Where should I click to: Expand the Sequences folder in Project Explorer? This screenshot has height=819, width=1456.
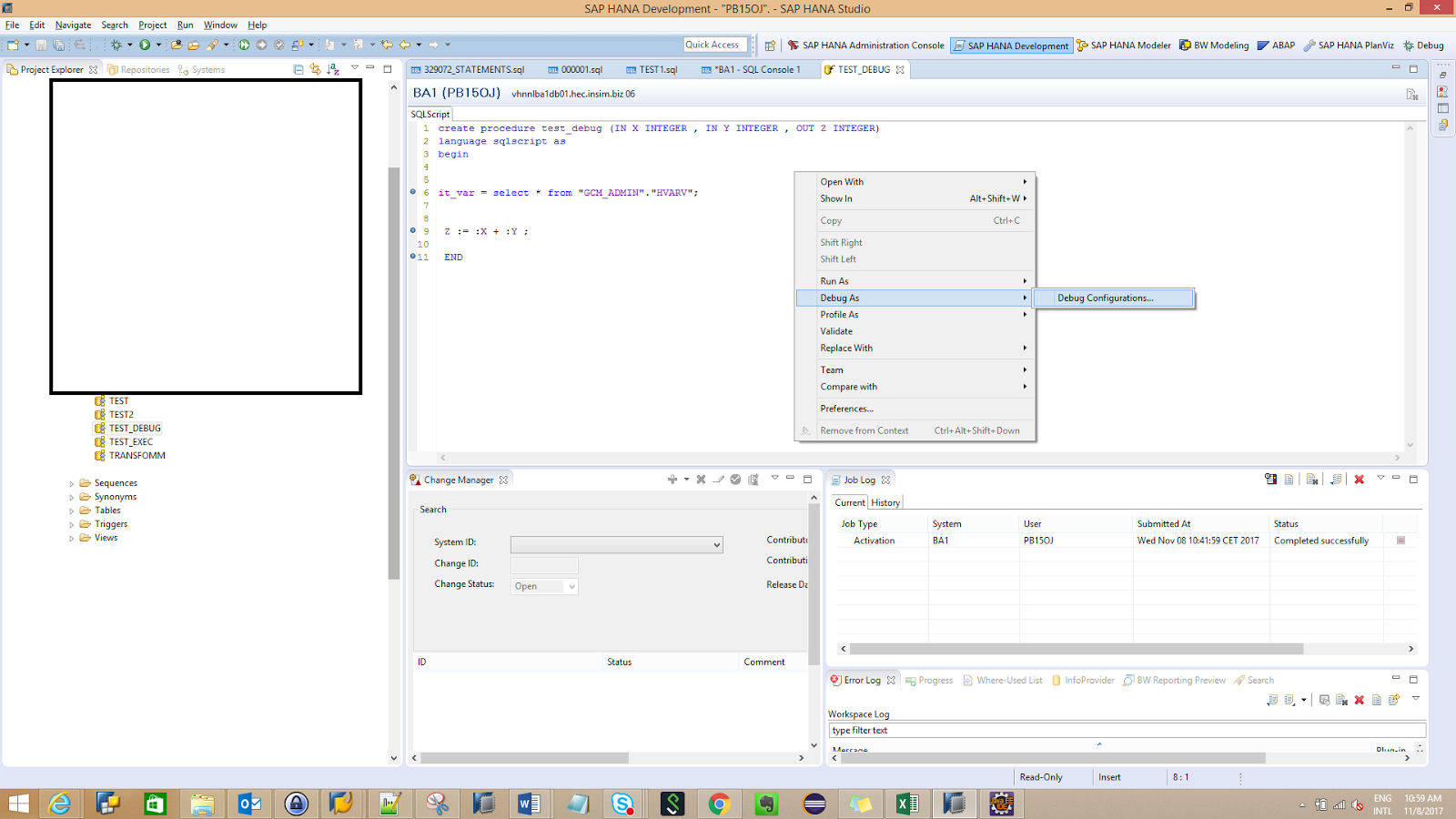tap(72, 482)
